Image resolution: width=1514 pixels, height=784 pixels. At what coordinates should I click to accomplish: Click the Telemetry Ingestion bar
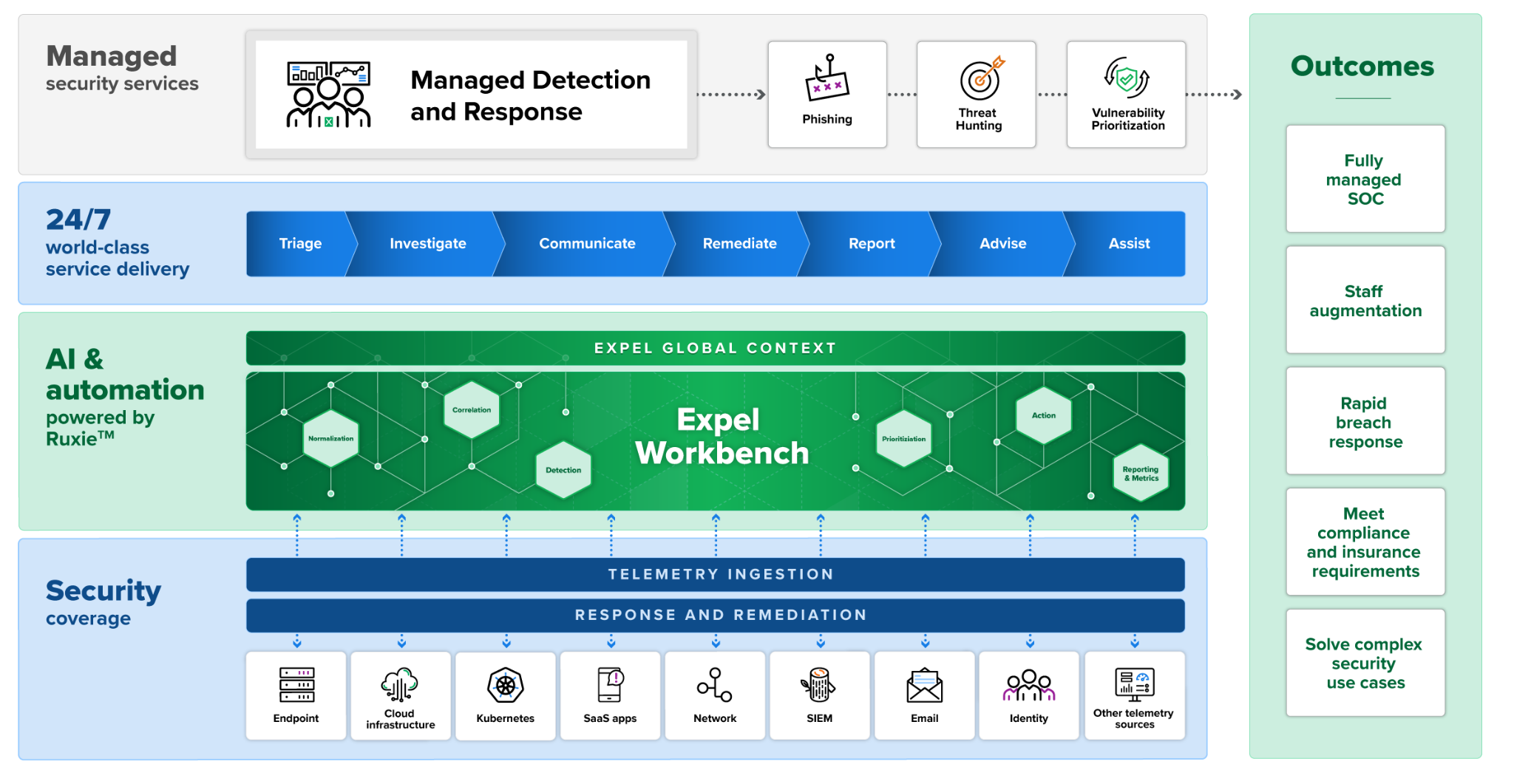click(715, 575)
